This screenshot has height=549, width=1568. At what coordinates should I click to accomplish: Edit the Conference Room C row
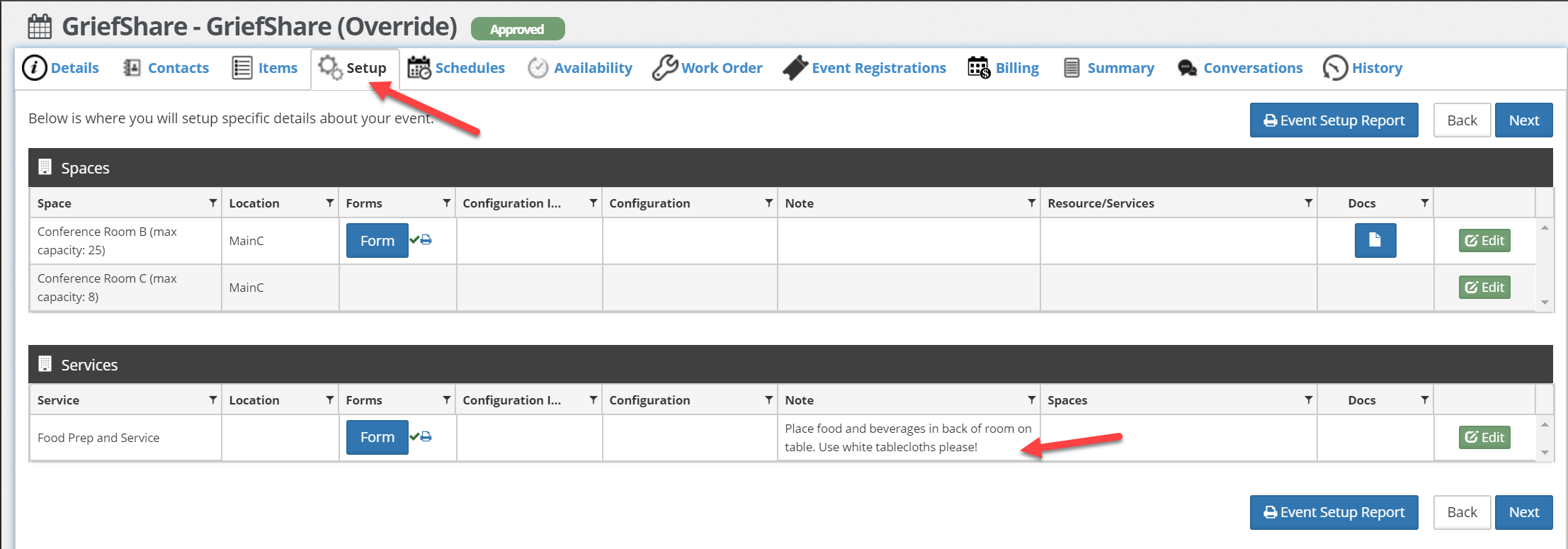[x=1484, y=287]
